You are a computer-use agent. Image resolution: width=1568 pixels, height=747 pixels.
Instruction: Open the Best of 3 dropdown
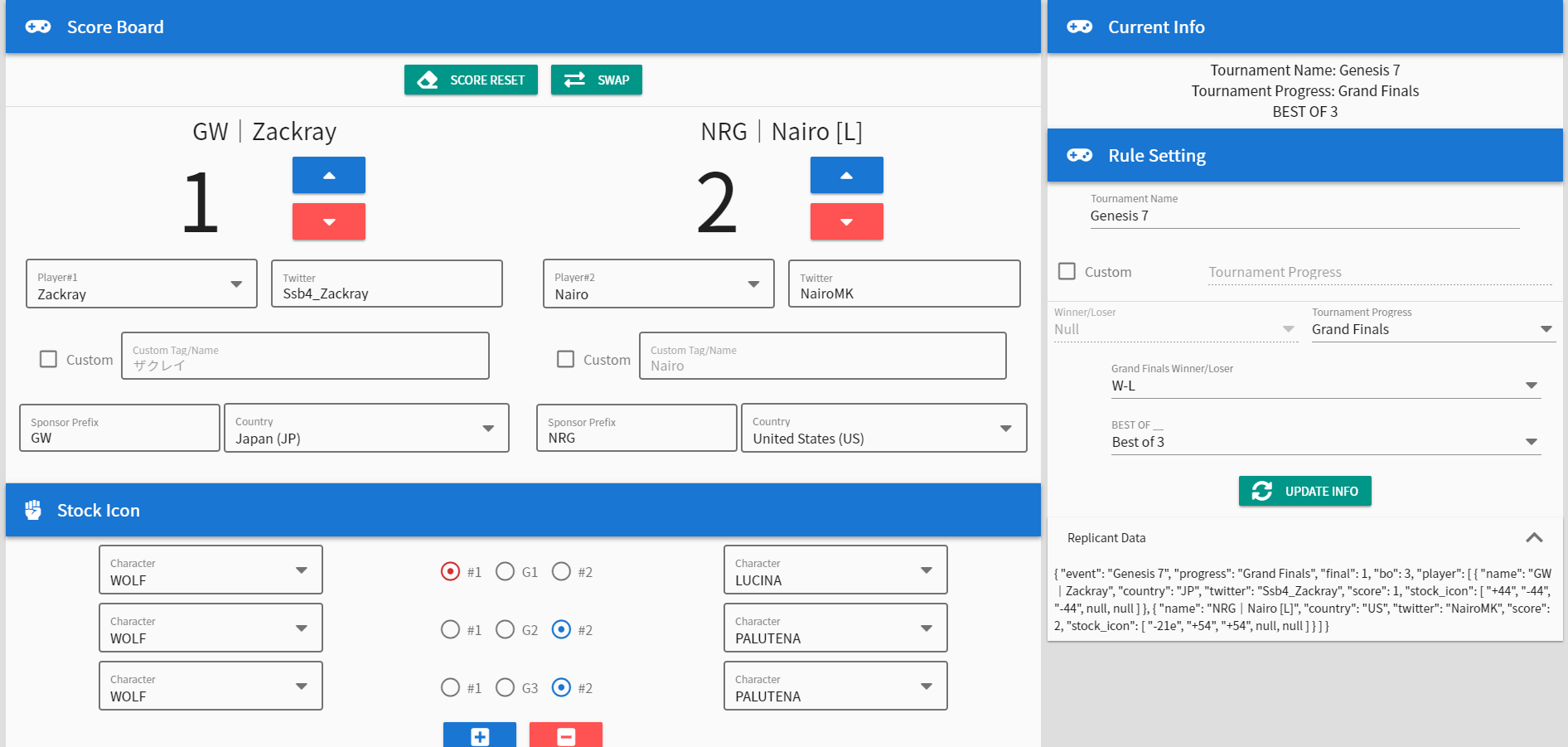(x=1326, y=436)
